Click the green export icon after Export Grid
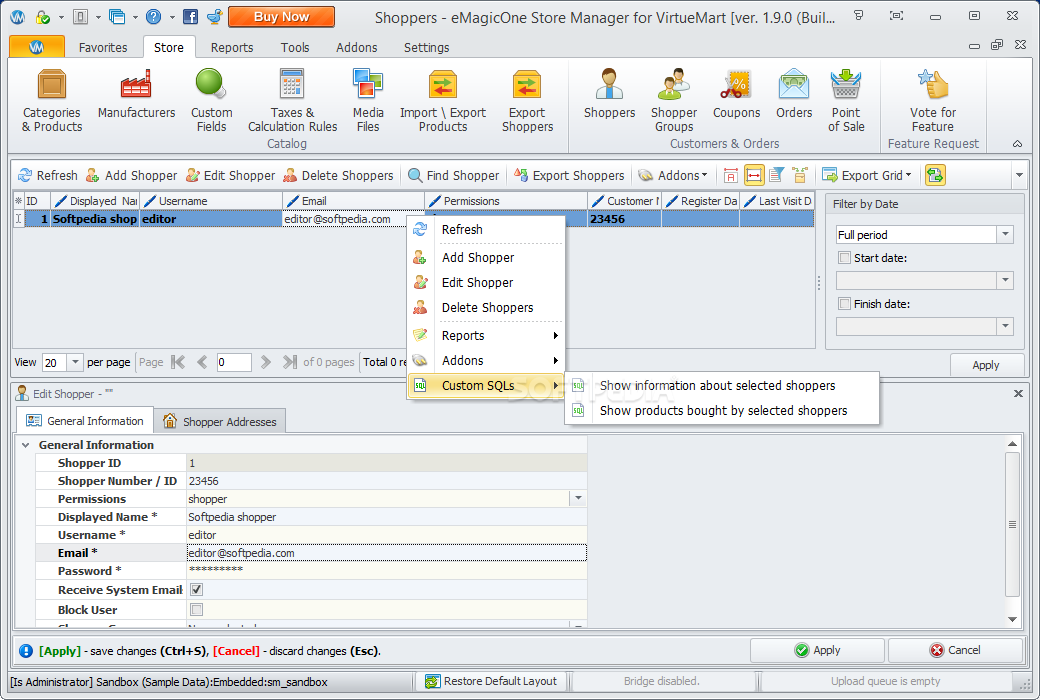1040x700 pixels. 935,175
